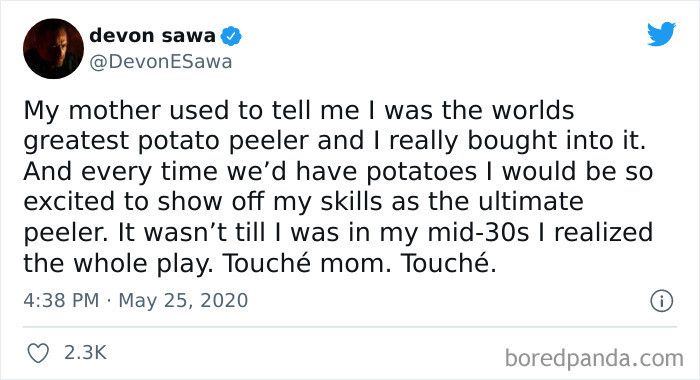The height and width of the screenshot is (380, 700).
Task: Open the devon sawa display name
Action: pyautogui.click(x=152, y=35)
